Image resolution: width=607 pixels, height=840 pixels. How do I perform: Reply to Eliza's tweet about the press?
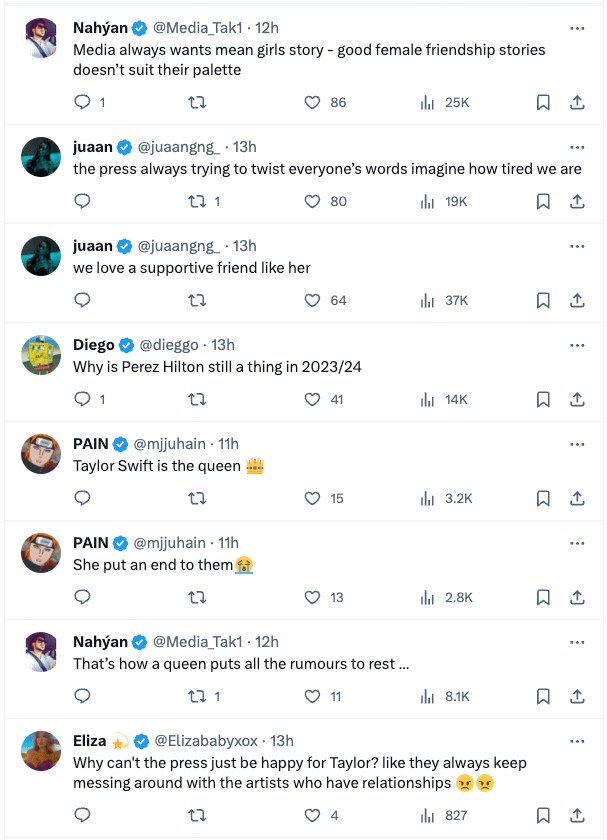83,815
